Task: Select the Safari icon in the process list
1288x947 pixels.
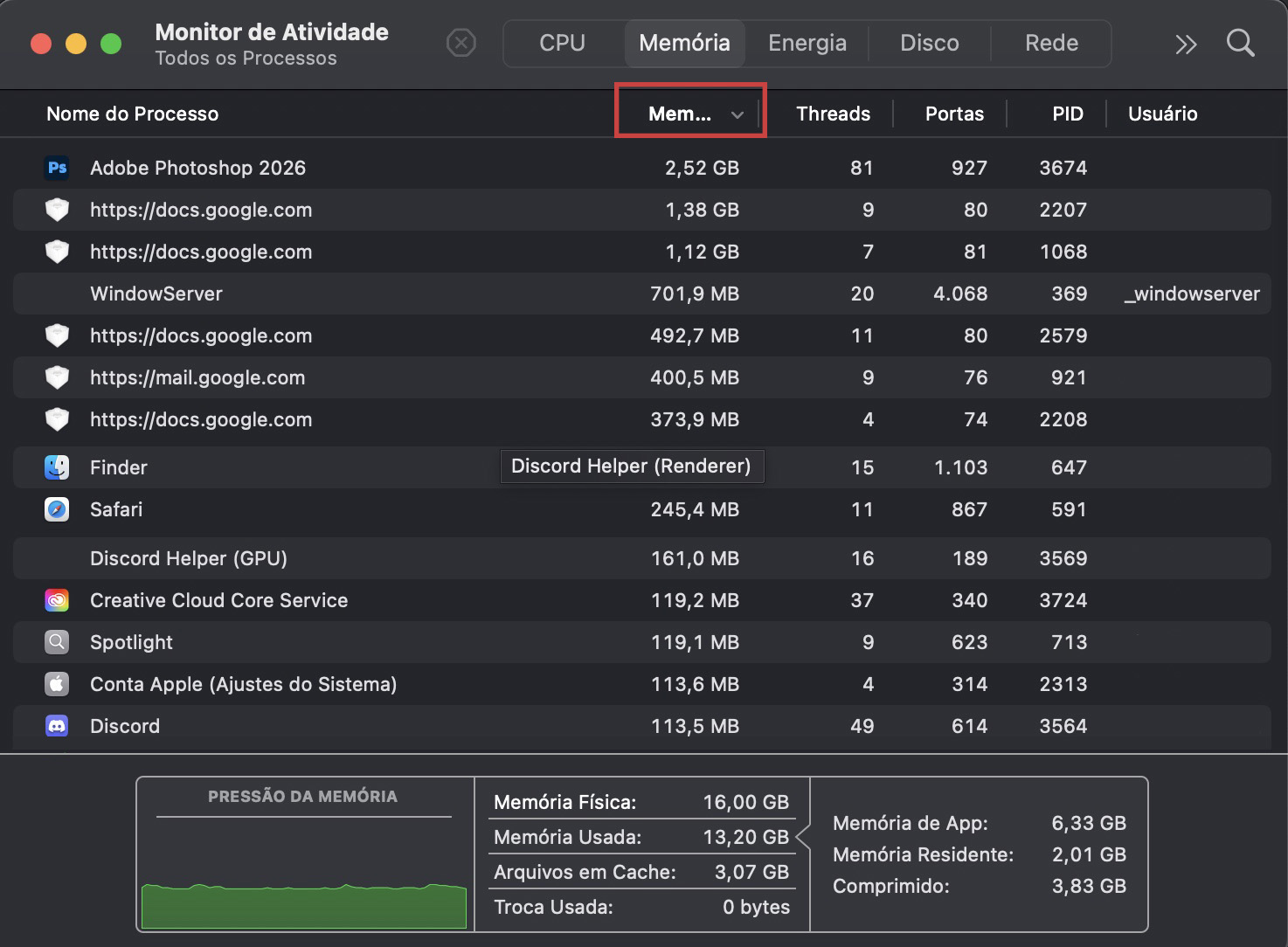Action: [57, 509]
